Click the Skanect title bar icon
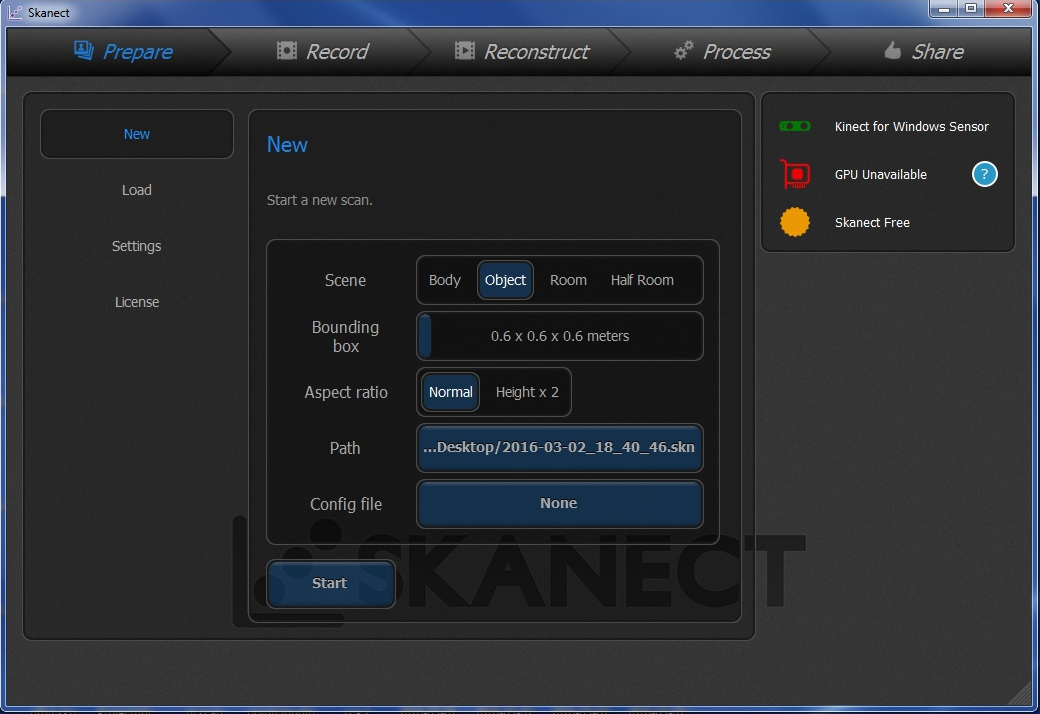1040x714 pixels. pos(15,12)
